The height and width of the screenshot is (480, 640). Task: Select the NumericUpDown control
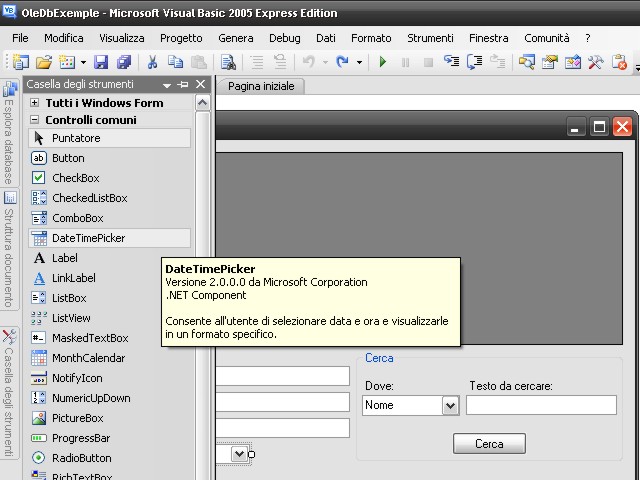pos(109,398)
